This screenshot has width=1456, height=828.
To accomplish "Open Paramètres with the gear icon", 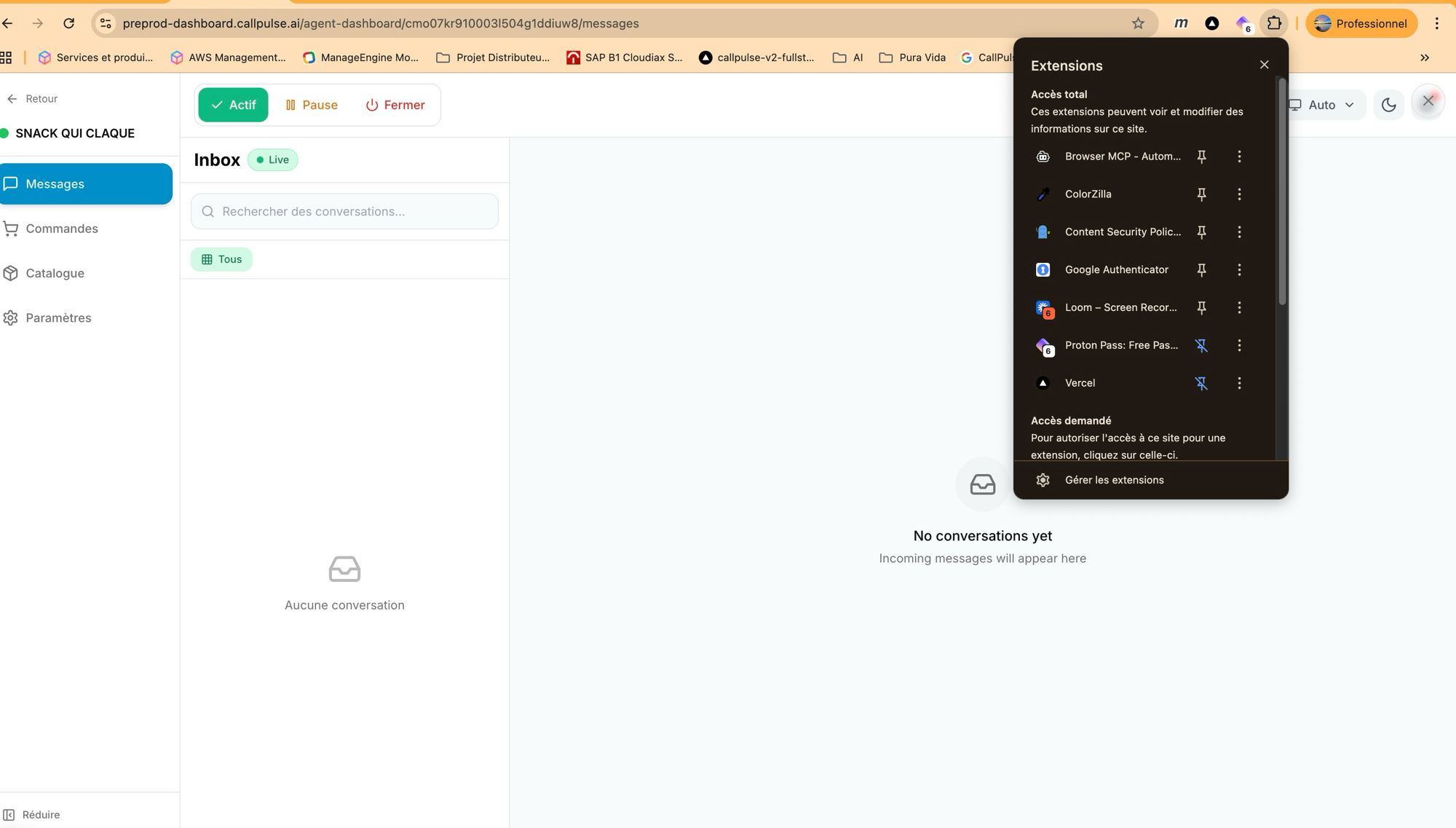I will click(x=10, y=318).
